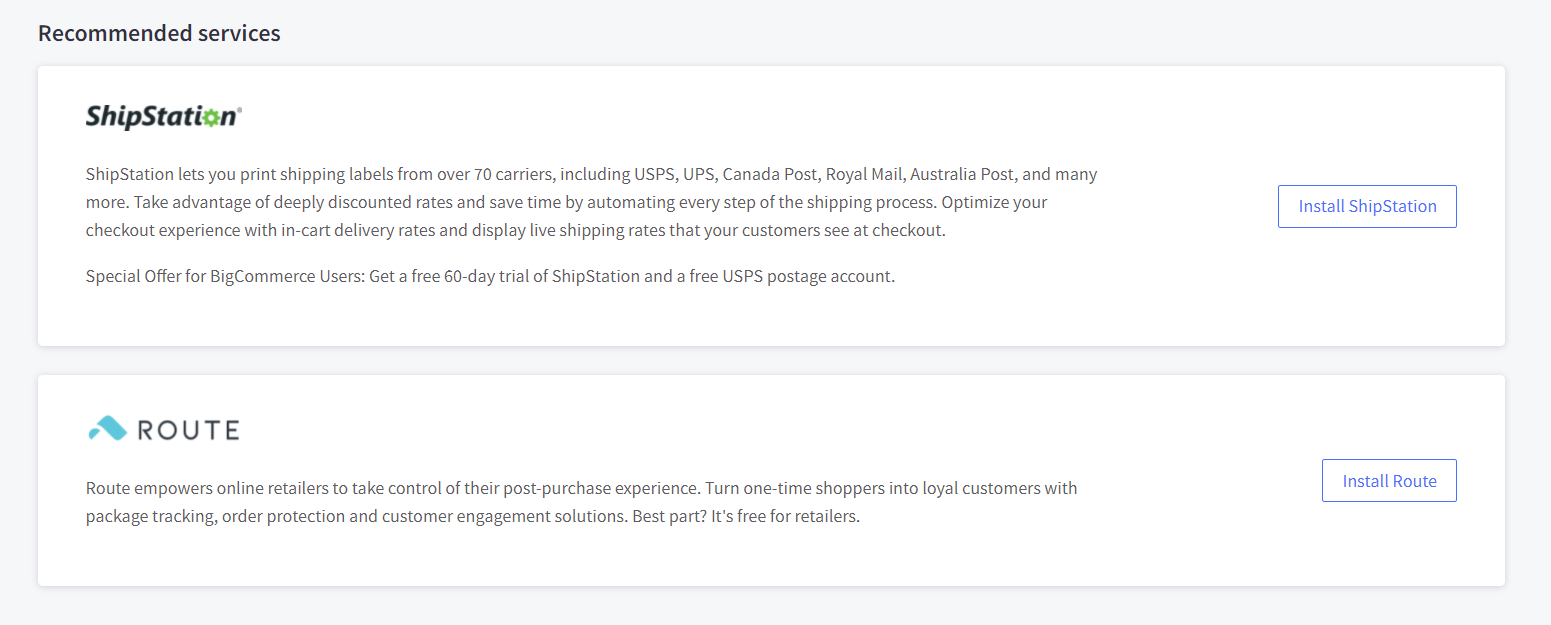1551x625 pixels.
Task: Click the Install Route button
Action: (x=1389, y=481)
